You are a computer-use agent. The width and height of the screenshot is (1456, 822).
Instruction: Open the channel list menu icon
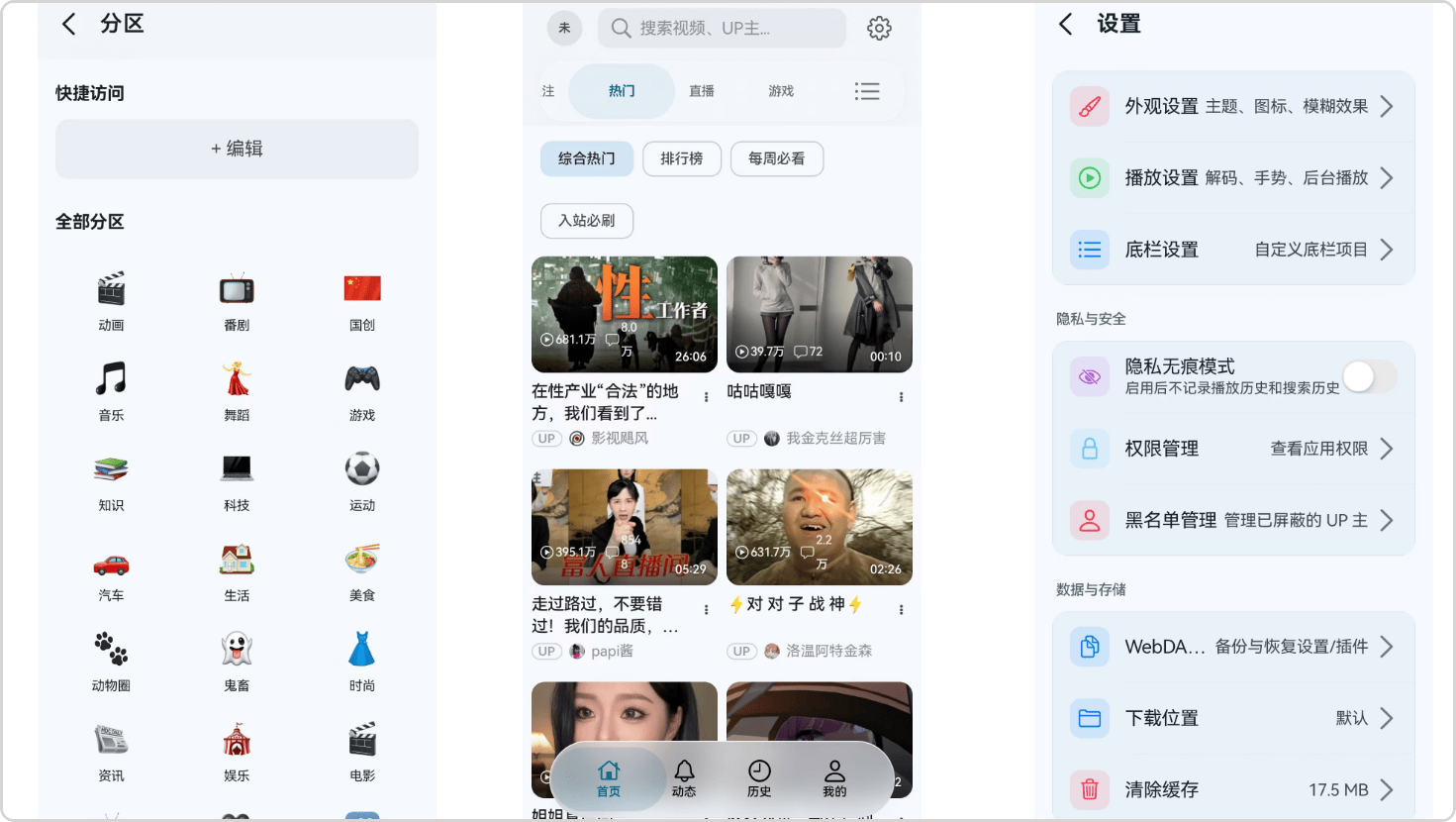tap(867, 91)
